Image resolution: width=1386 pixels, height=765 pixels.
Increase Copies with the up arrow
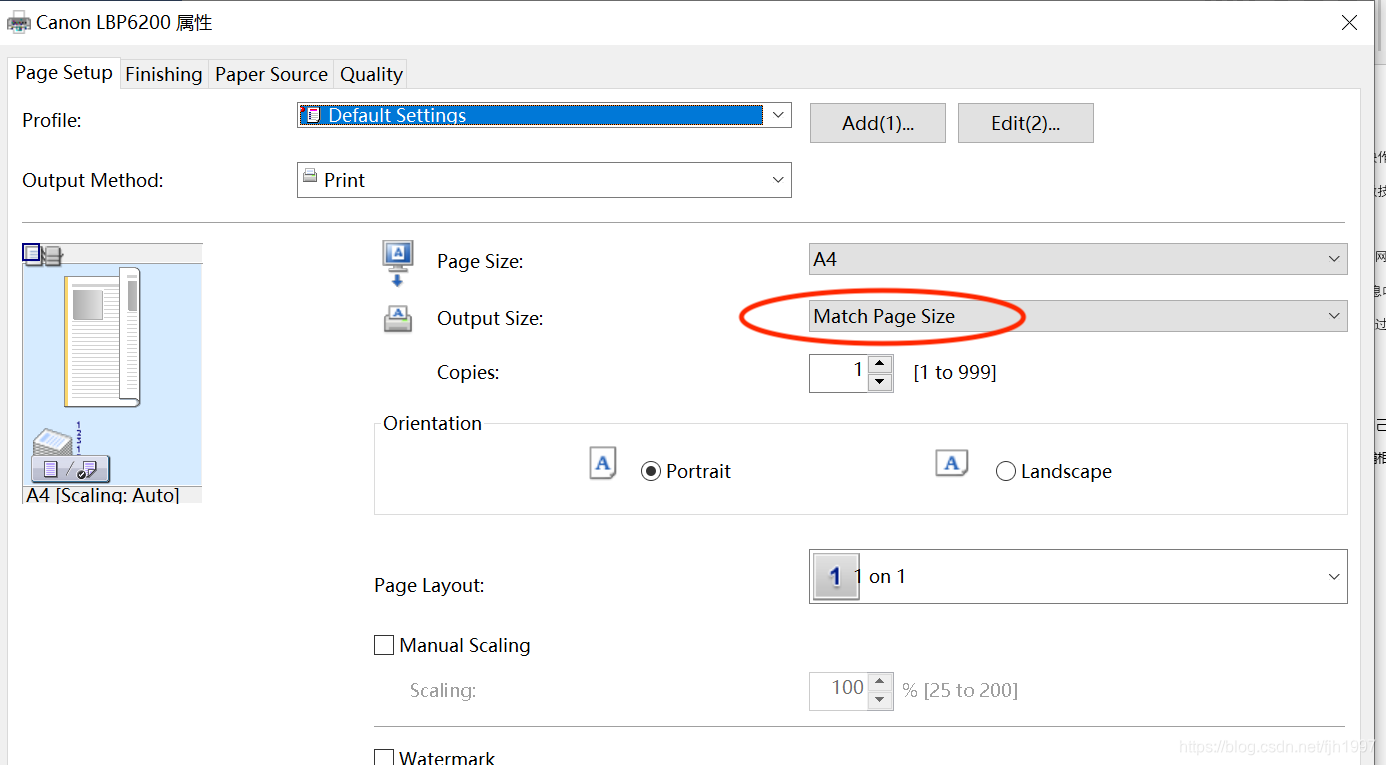coord(880,364)
